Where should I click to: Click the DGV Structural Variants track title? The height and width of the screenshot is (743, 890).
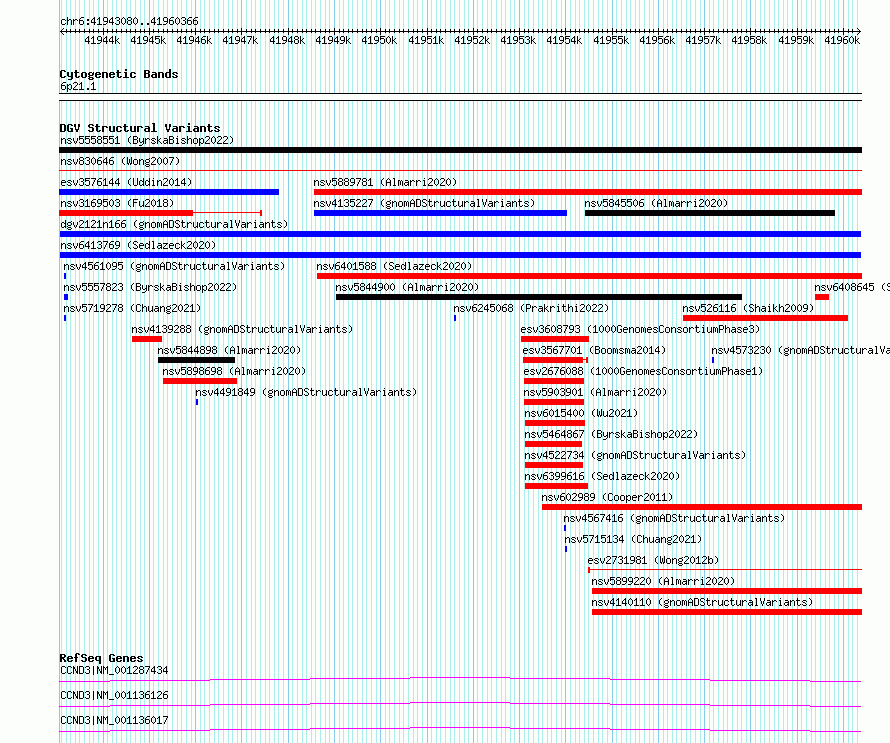140,128
